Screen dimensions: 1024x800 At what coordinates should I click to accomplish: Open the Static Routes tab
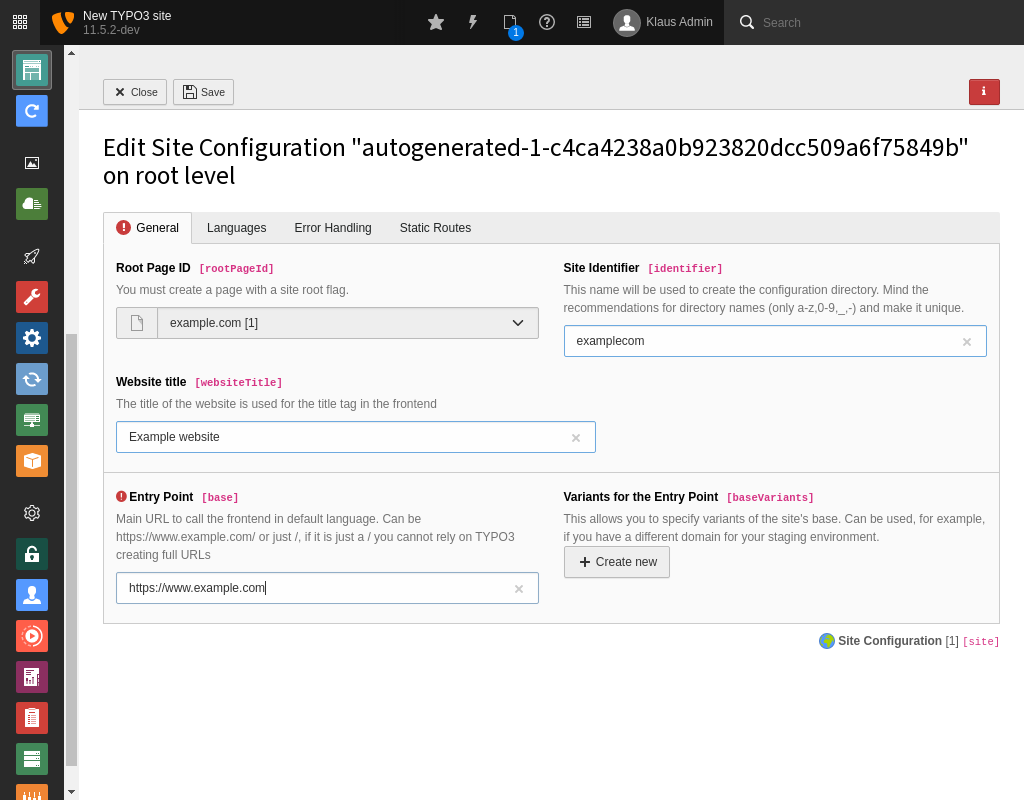(435, 228)
